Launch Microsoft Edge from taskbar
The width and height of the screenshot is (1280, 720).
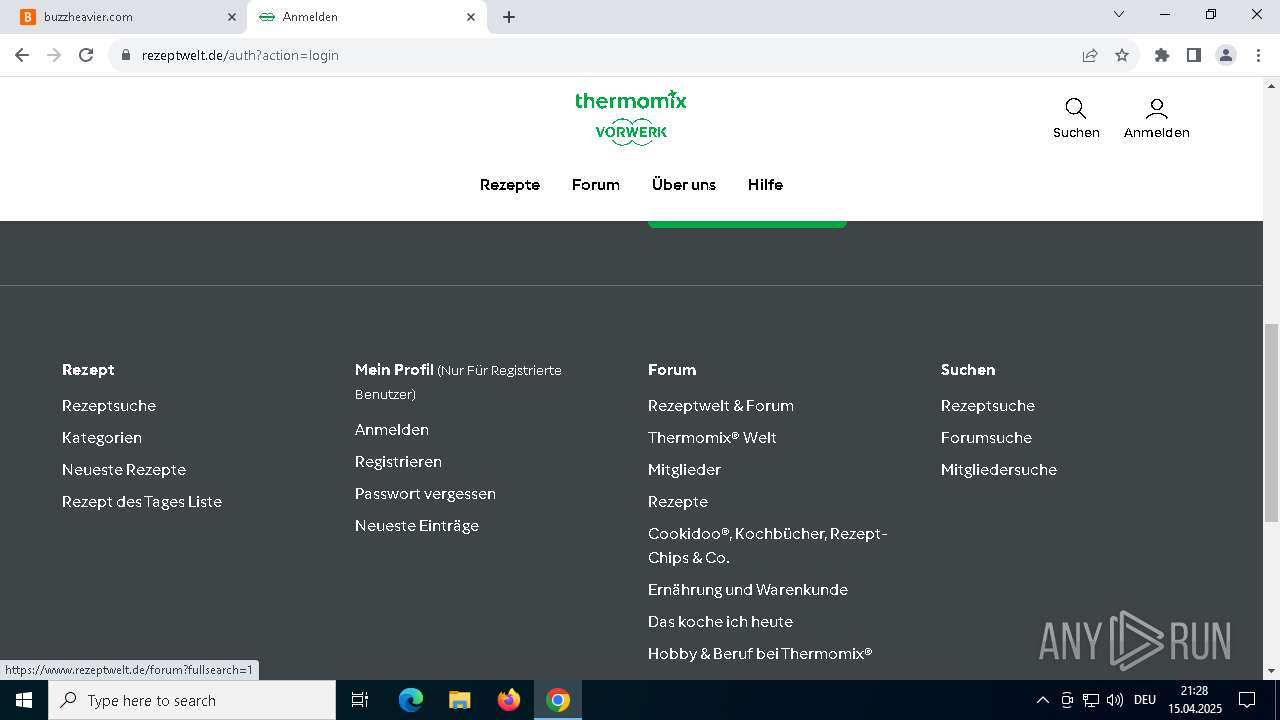[411, 700]
